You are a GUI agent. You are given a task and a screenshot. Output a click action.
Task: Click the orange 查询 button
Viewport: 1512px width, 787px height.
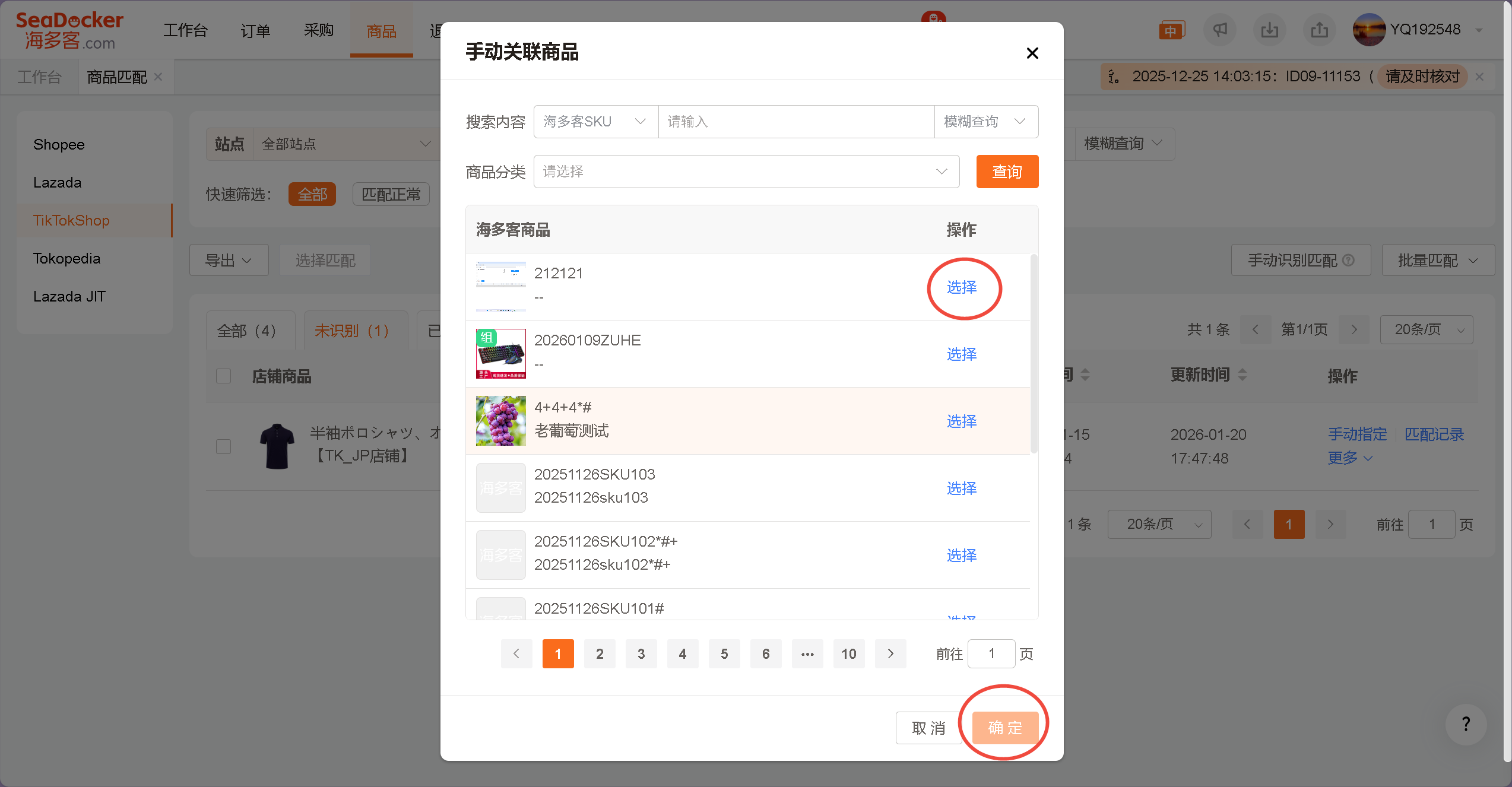point(1007,172)
